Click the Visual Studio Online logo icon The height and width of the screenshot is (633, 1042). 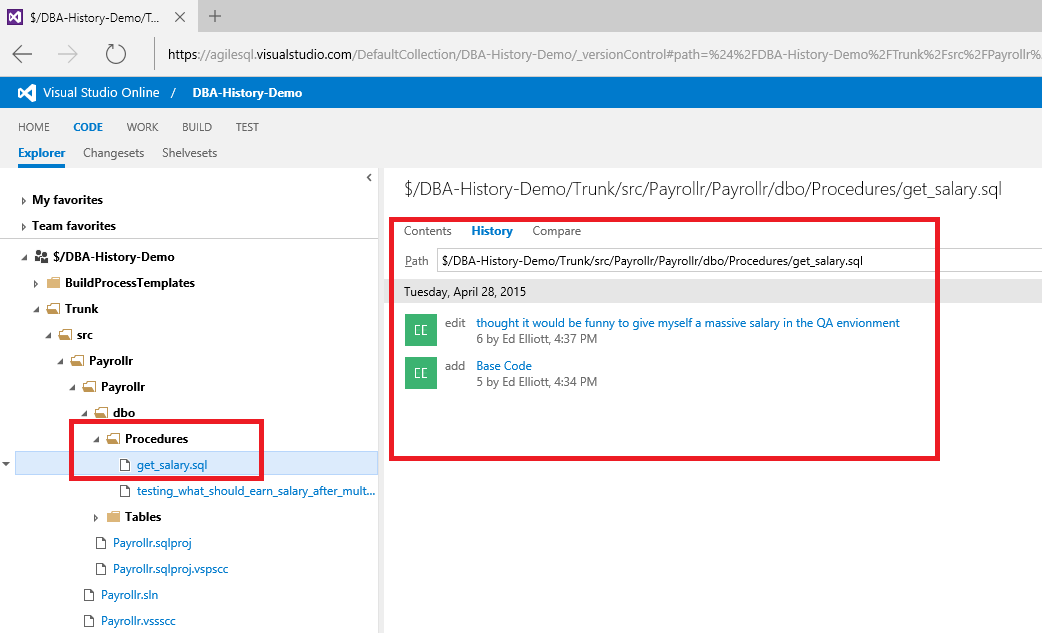pyautogui.click(x=27, y=93)
